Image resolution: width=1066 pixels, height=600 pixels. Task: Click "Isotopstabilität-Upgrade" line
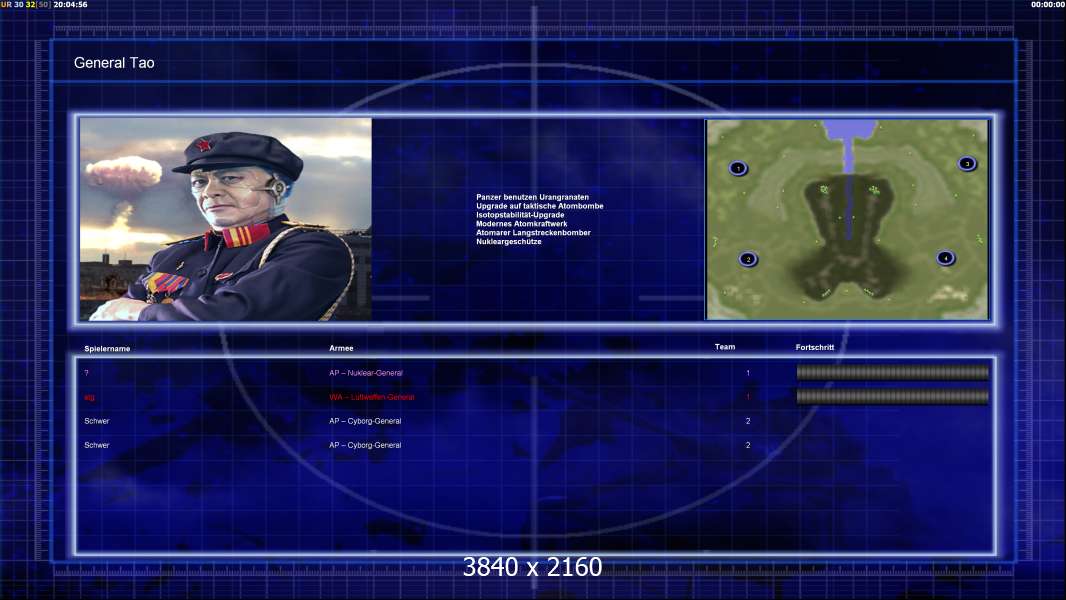click(x=520, y=215)
